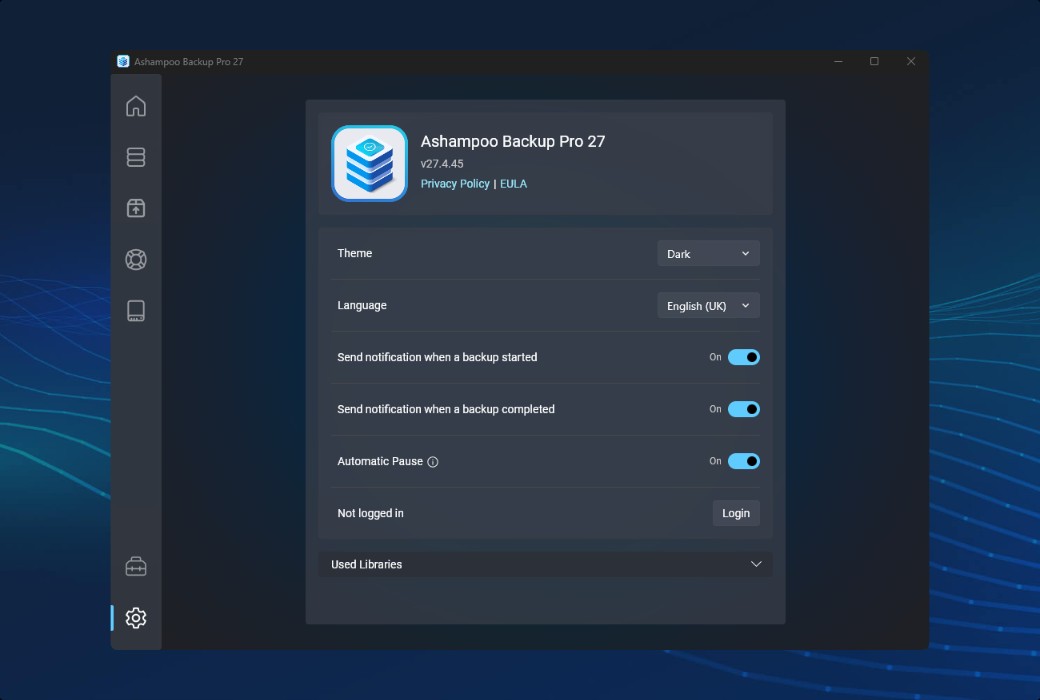
Task: Click the version number v27.4.45 text
Action: [x=441, y=163]
